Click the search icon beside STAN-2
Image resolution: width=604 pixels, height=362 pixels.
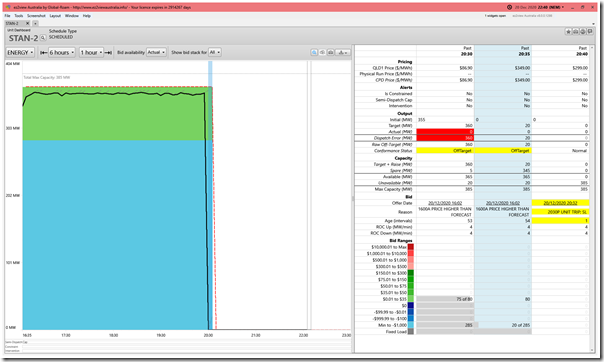(x=43, y=38)
